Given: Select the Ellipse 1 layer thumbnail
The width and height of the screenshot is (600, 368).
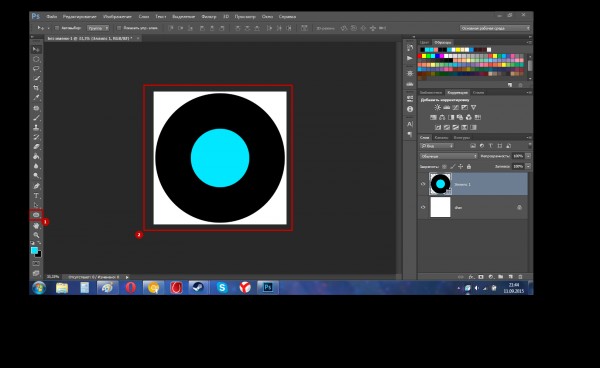Looking at the screenshot, I should coord(440,184).
